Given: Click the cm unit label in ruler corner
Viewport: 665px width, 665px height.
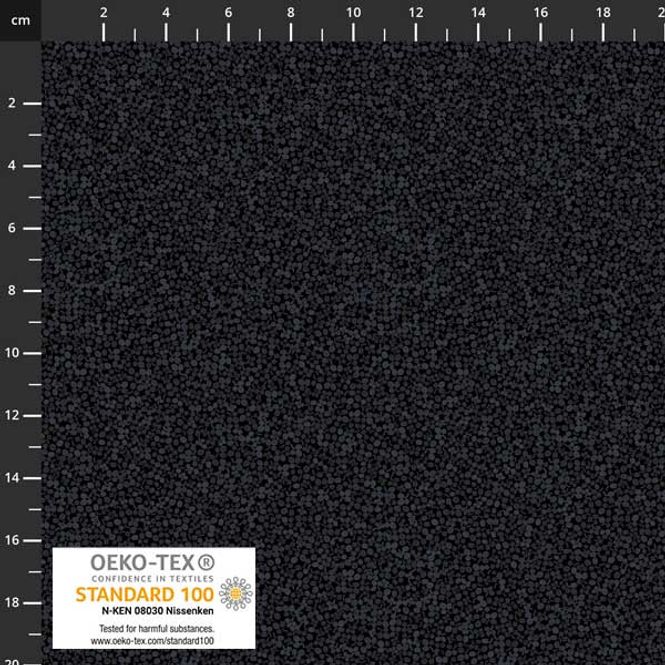Looking at the screenshot, I should pyautogui.click(x=21, y=20).
